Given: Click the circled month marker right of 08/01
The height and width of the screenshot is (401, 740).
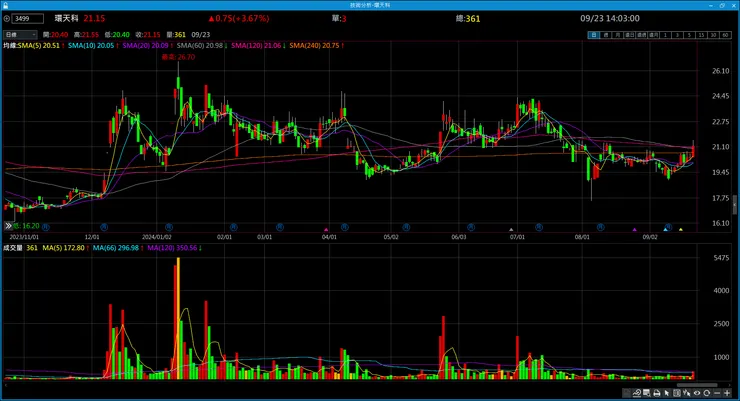Looking at the screenshot, I should point(600,227).
